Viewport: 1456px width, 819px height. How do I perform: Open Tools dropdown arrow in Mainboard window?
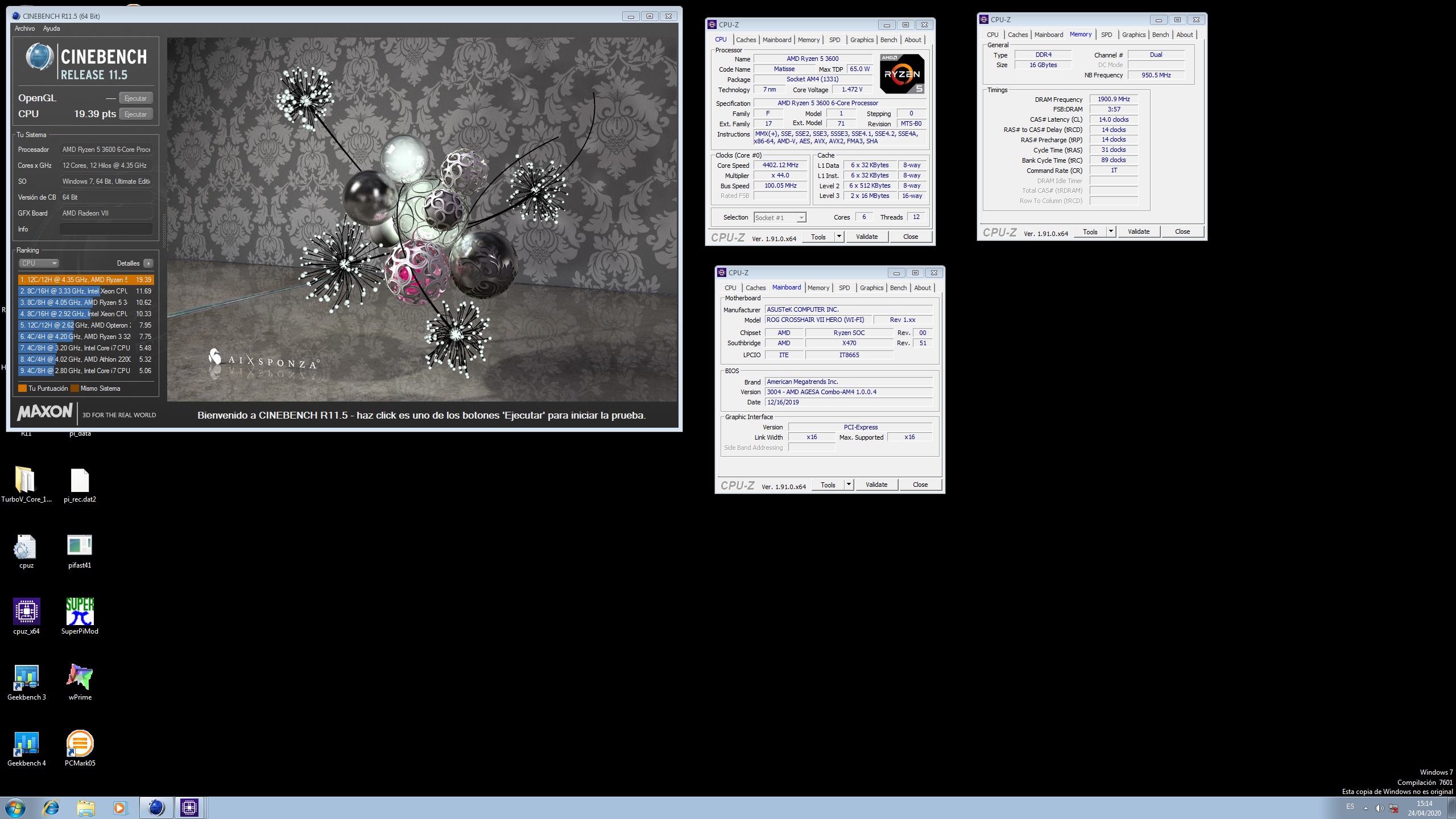tap(849, 485)
